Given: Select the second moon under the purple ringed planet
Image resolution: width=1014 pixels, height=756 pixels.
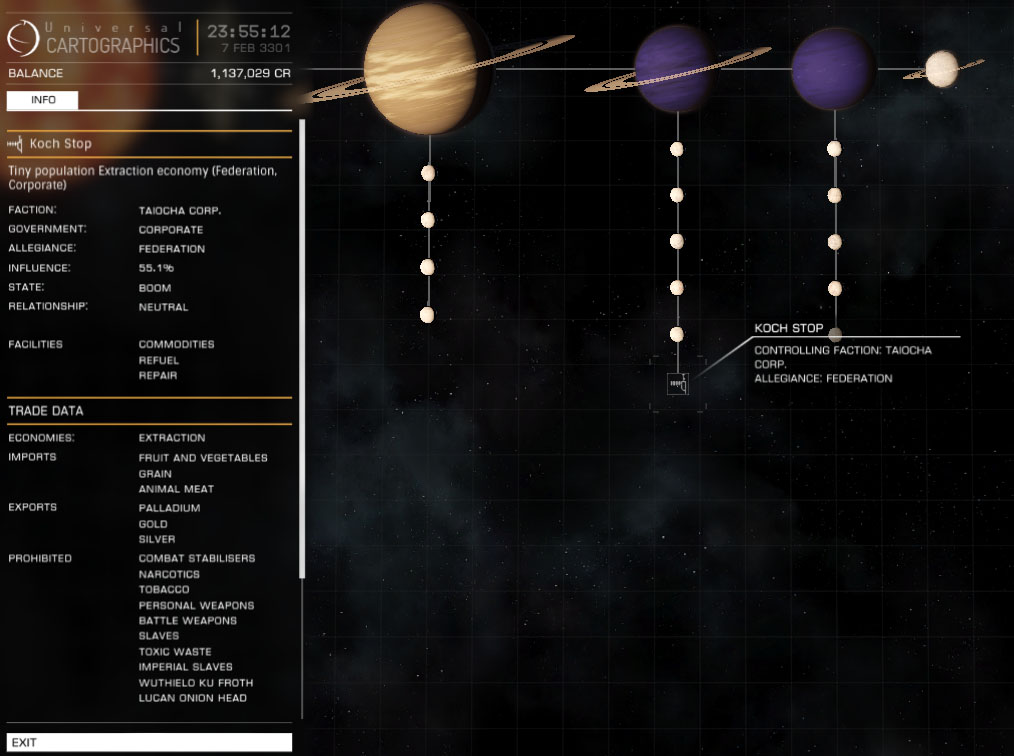Looking at the screenshot, I should [x=676, y=195].
